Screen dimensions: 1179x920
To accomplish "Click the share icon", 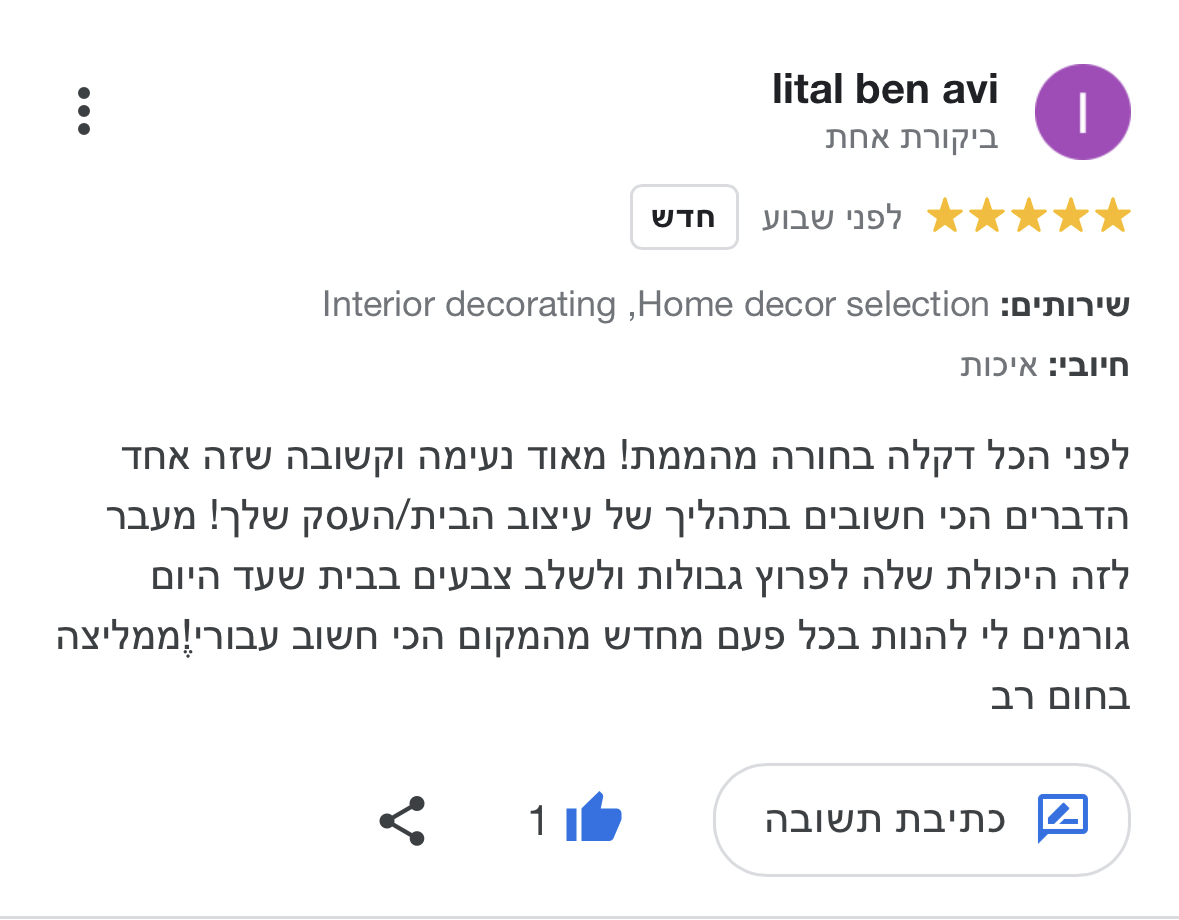I will pyautogui.click(x=402, y=822).
